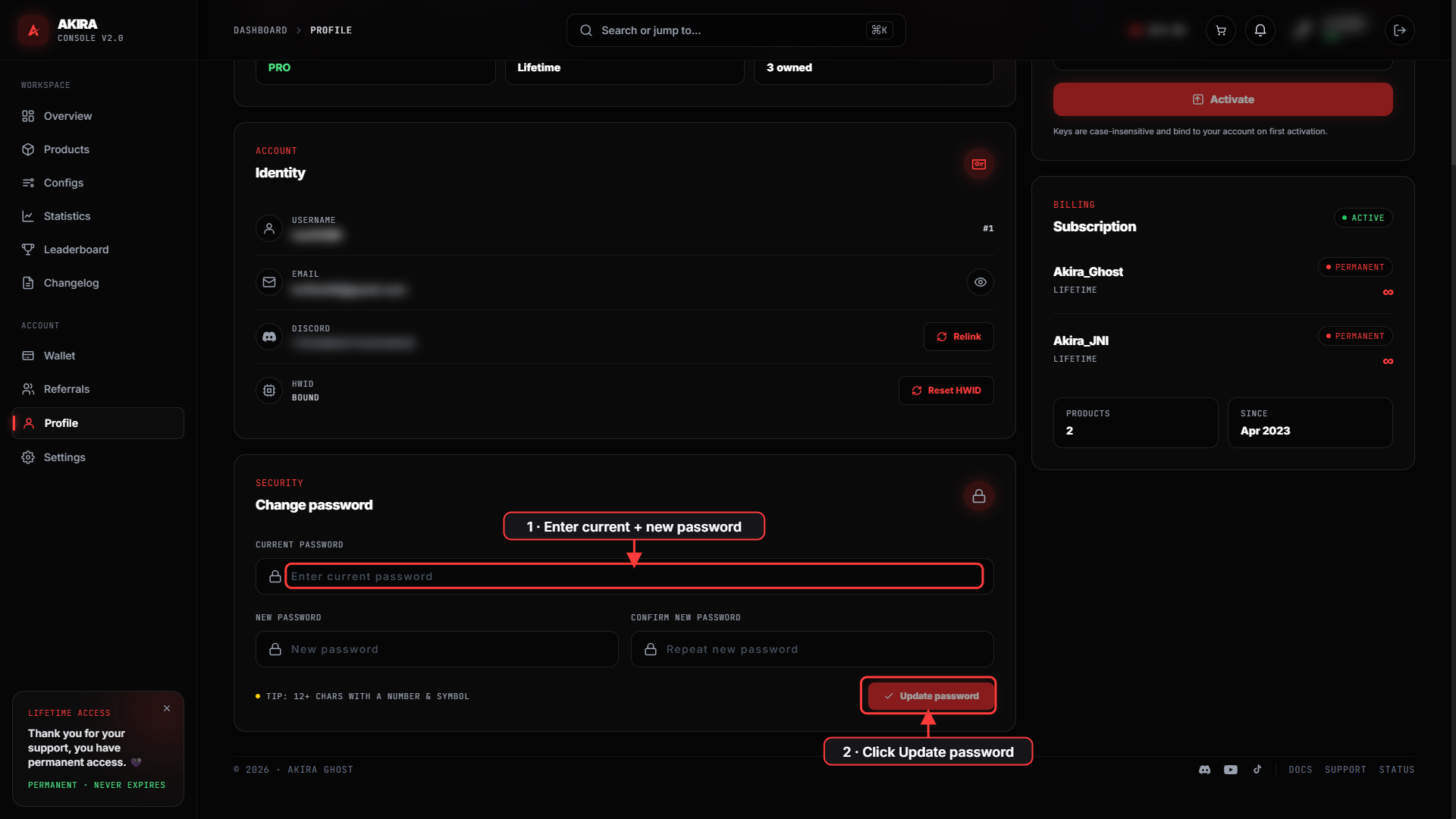The image size is (1456, 819).
Task: Click the Akira logo icon
Action: coord(33,30)
